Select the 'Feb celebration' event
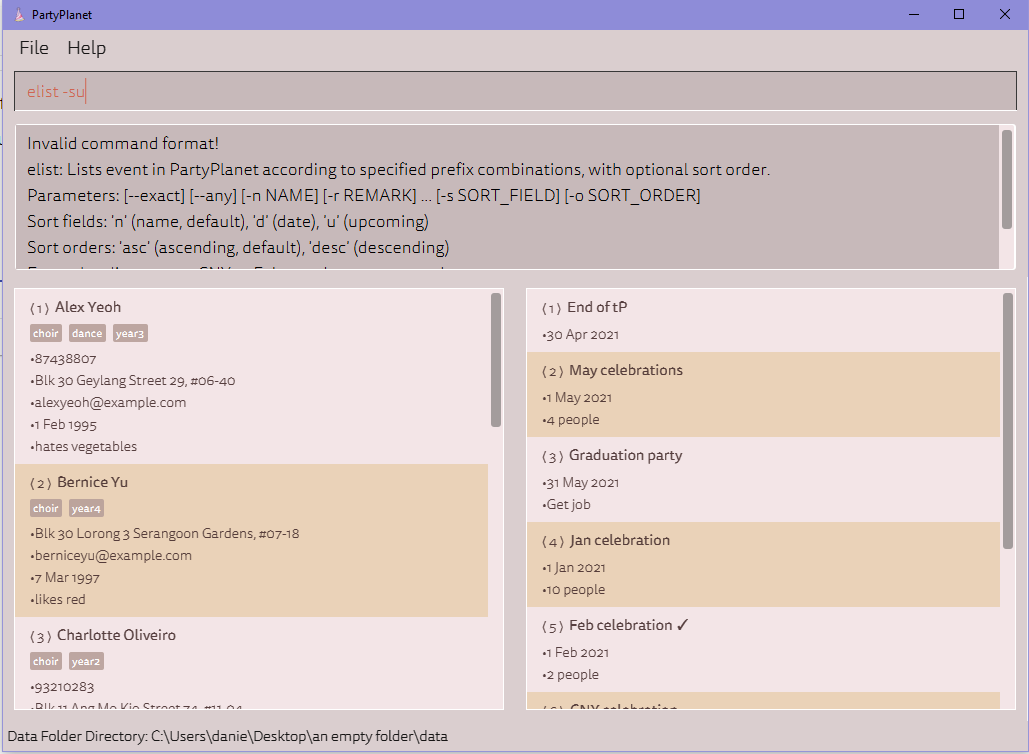The width and height of the screenshot is (1029, 754). [x=621, y=625]
